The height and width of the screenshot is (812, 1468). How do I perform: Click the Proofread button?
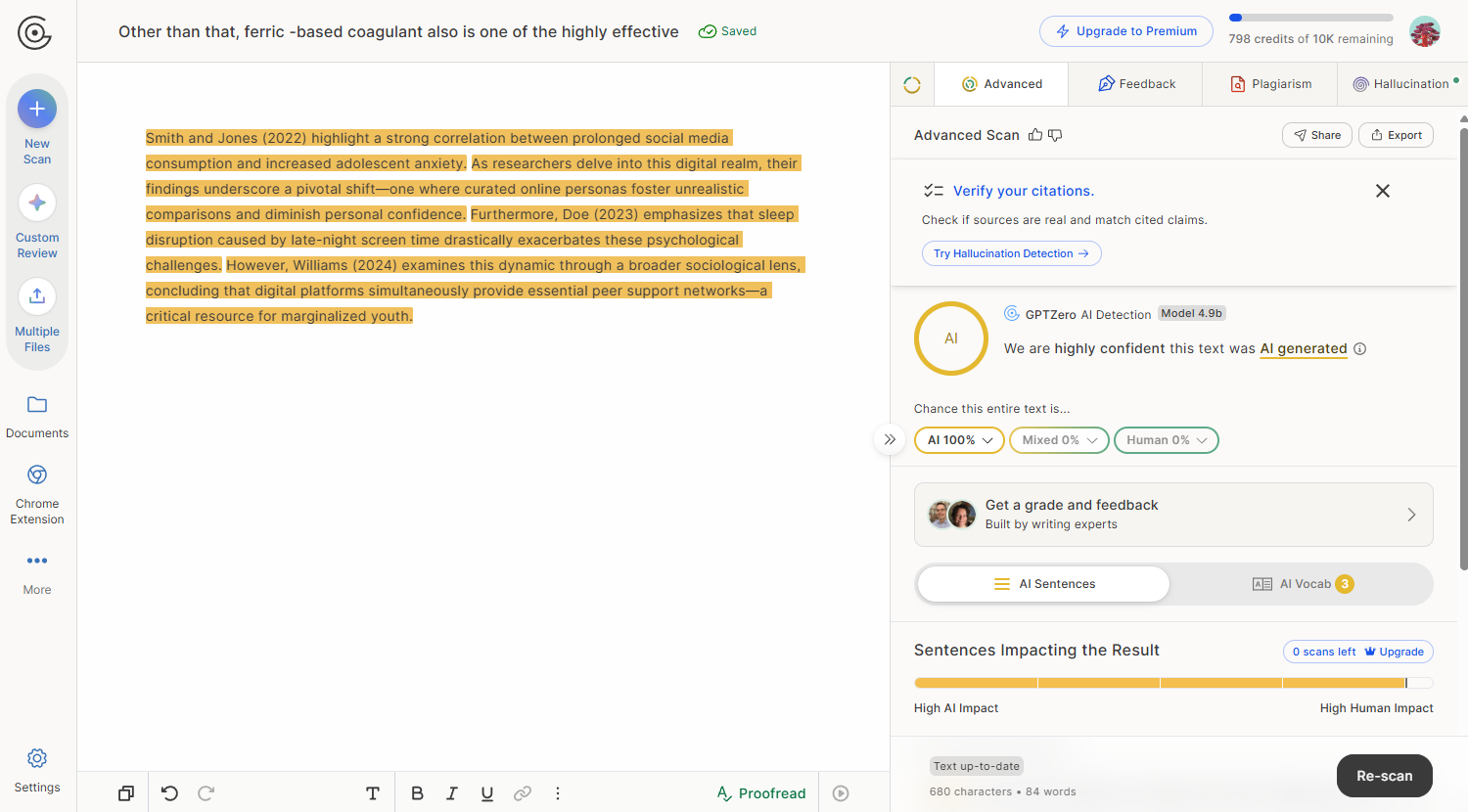[x=760, y=793]
